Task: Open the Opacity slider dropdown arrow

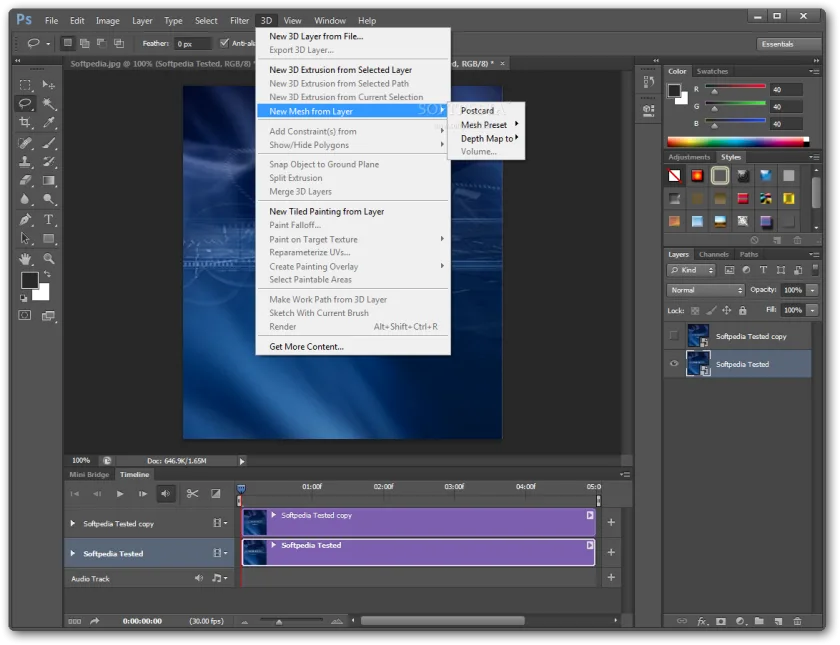Action: [x=813, y=290]
